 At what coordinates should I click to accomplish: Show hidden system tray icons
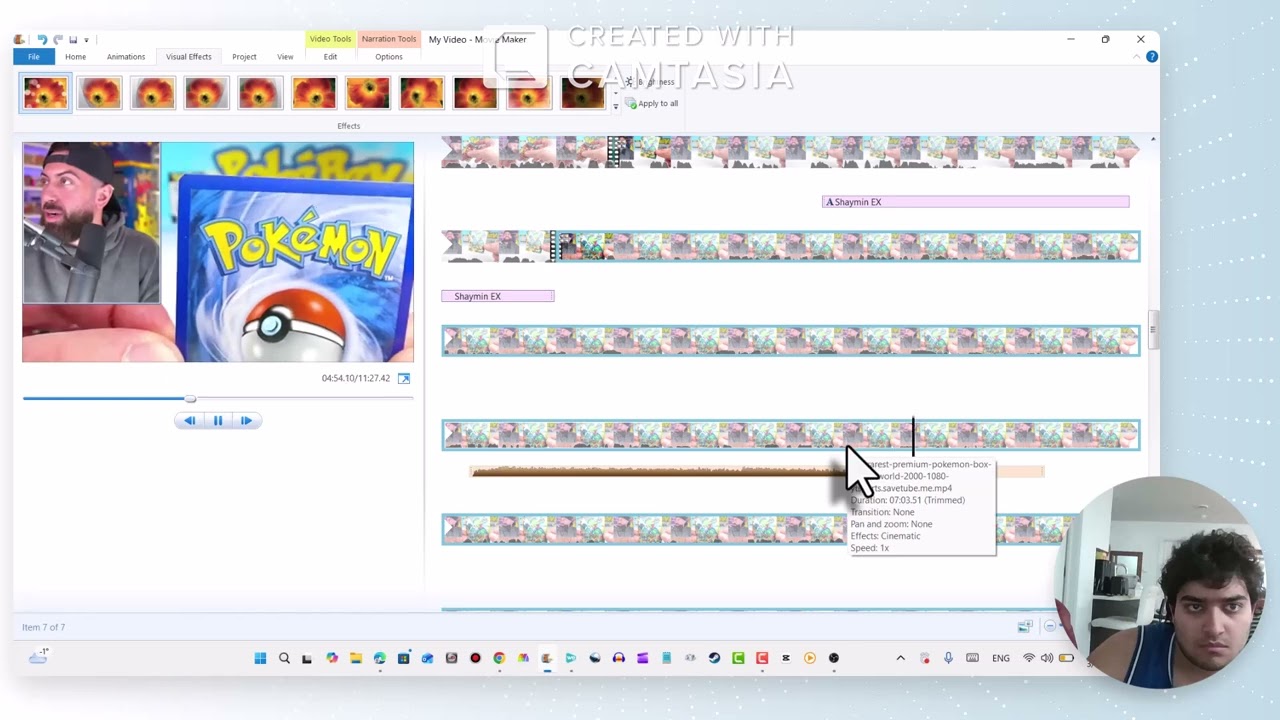(x=900, y=658)
